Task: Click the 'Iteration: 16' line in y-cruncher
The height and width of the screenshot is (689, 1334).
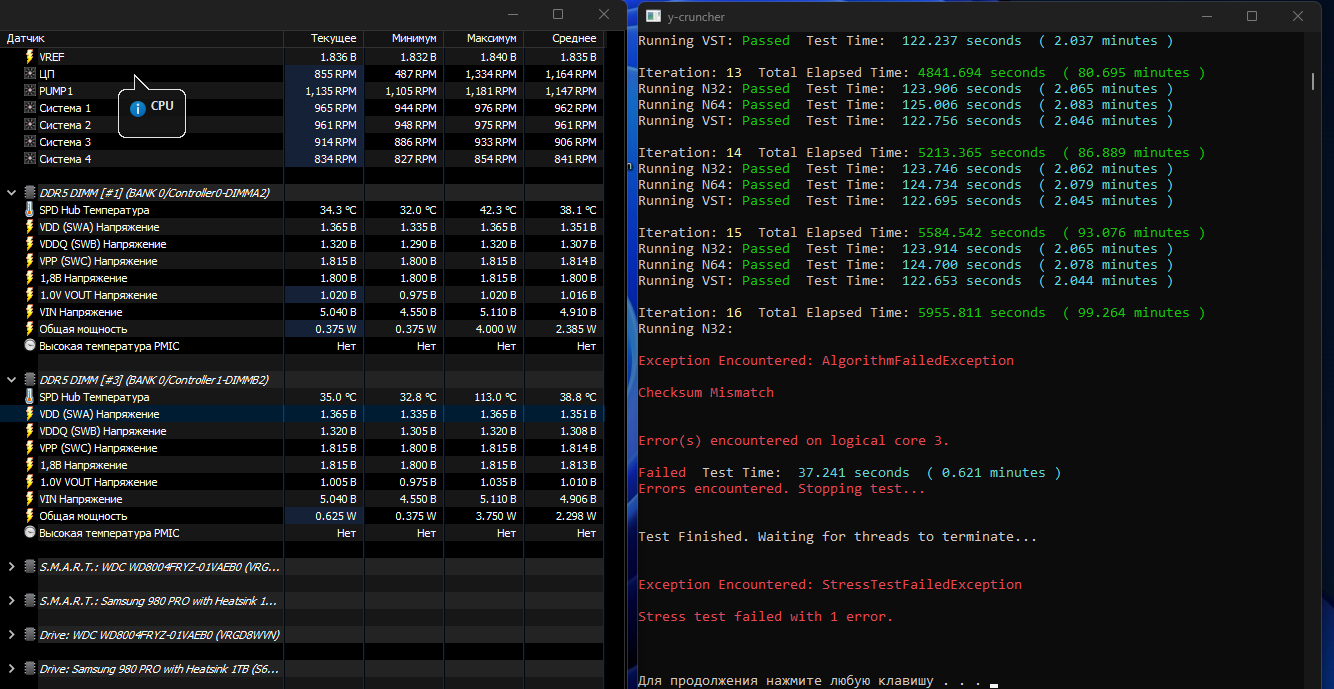Action: tap(921, 313)
